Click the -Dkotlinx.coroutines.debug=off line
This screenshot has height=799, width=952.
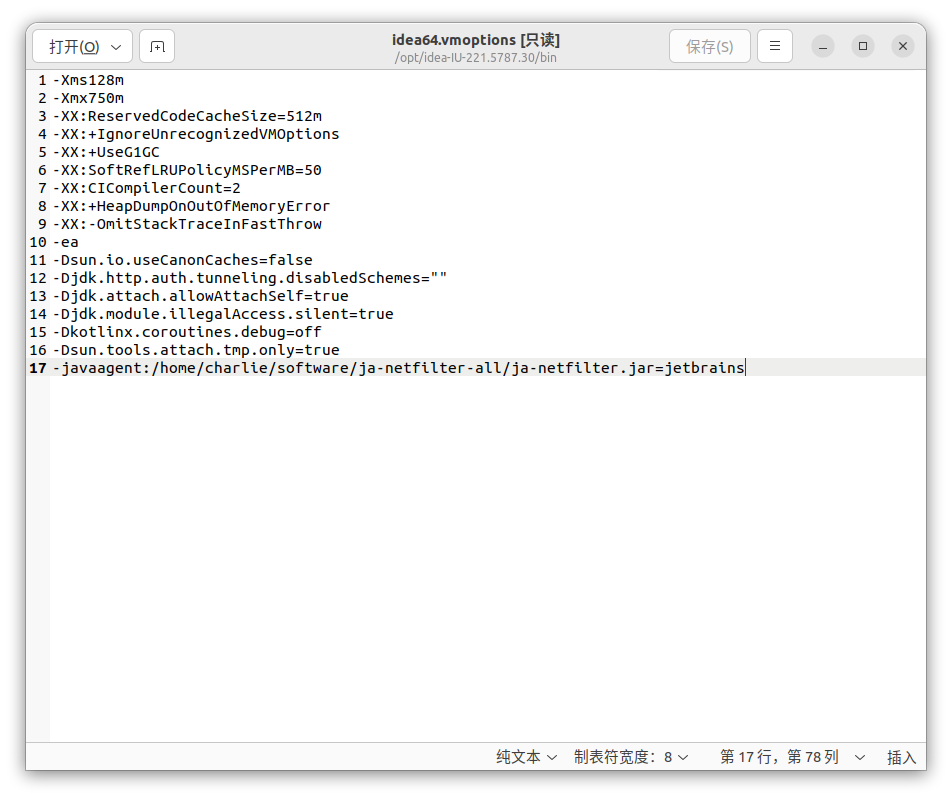(187, 332)
